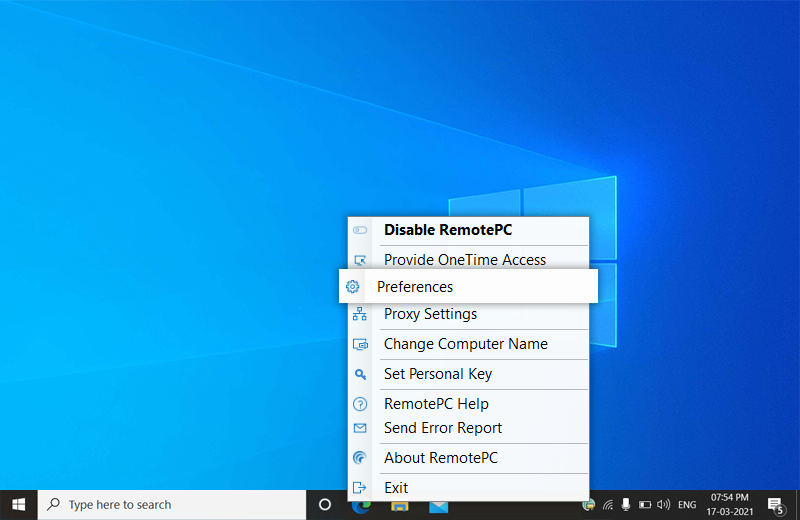Click the Set Personal Key icon

(x=360, y=374)
